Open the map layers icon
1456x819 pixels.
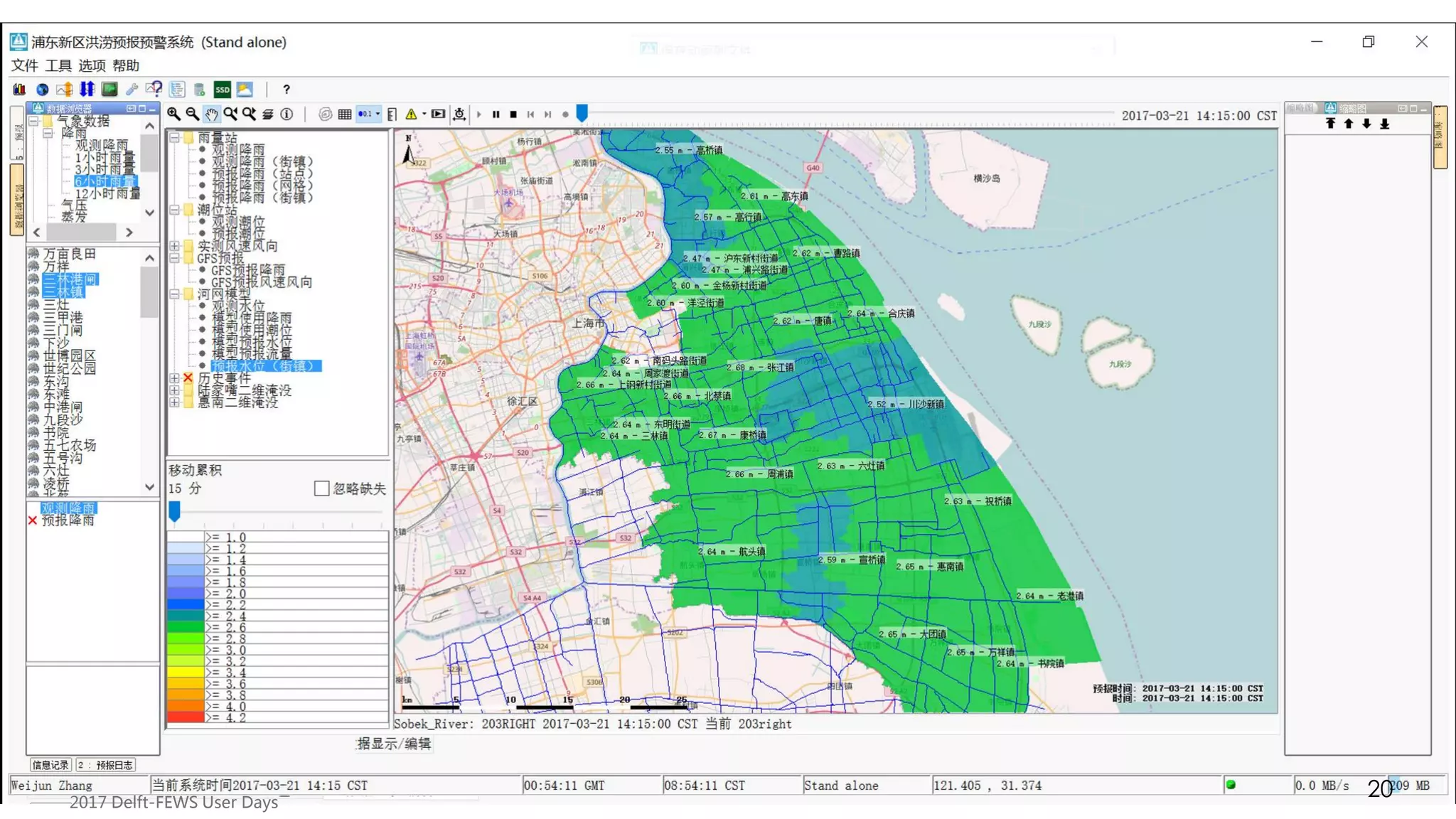267,114
